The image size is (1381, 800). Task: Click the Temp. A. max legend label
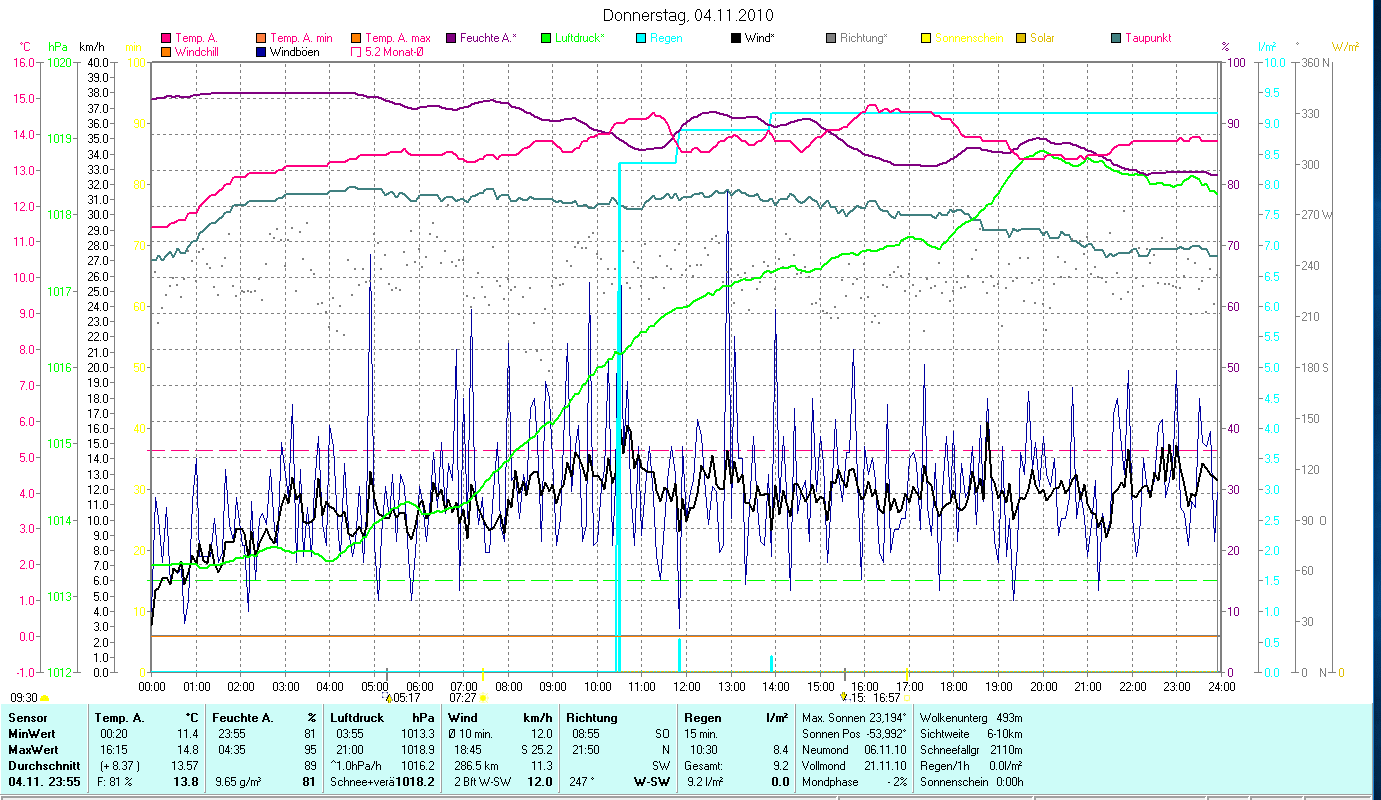[x=397, y=38]
